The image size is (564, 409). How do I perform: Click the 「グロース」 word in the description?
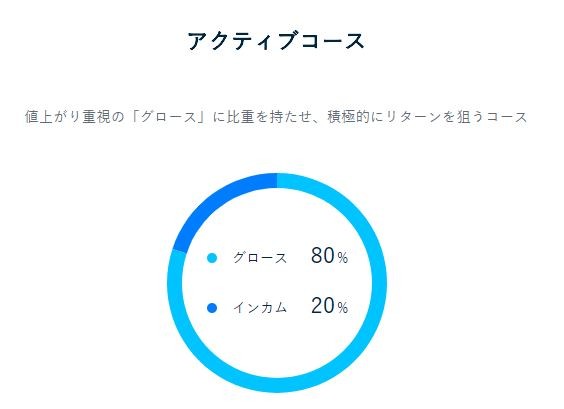[169, 117]
